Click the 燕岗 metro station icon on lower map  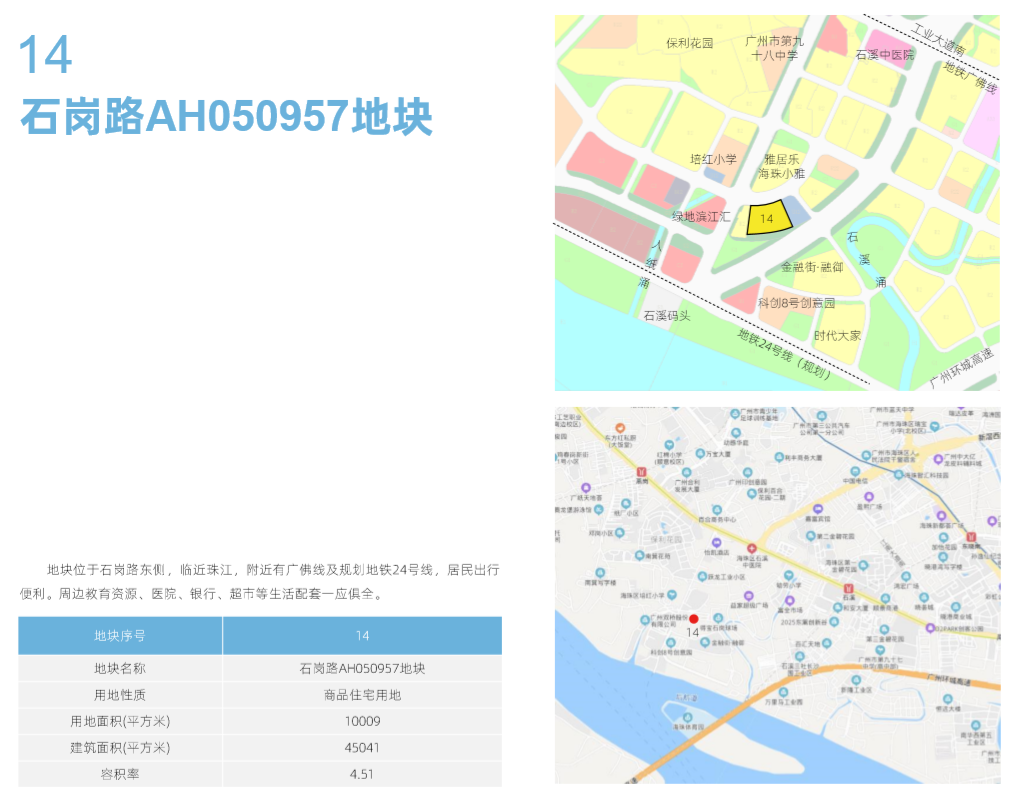(x=642, y=472)
